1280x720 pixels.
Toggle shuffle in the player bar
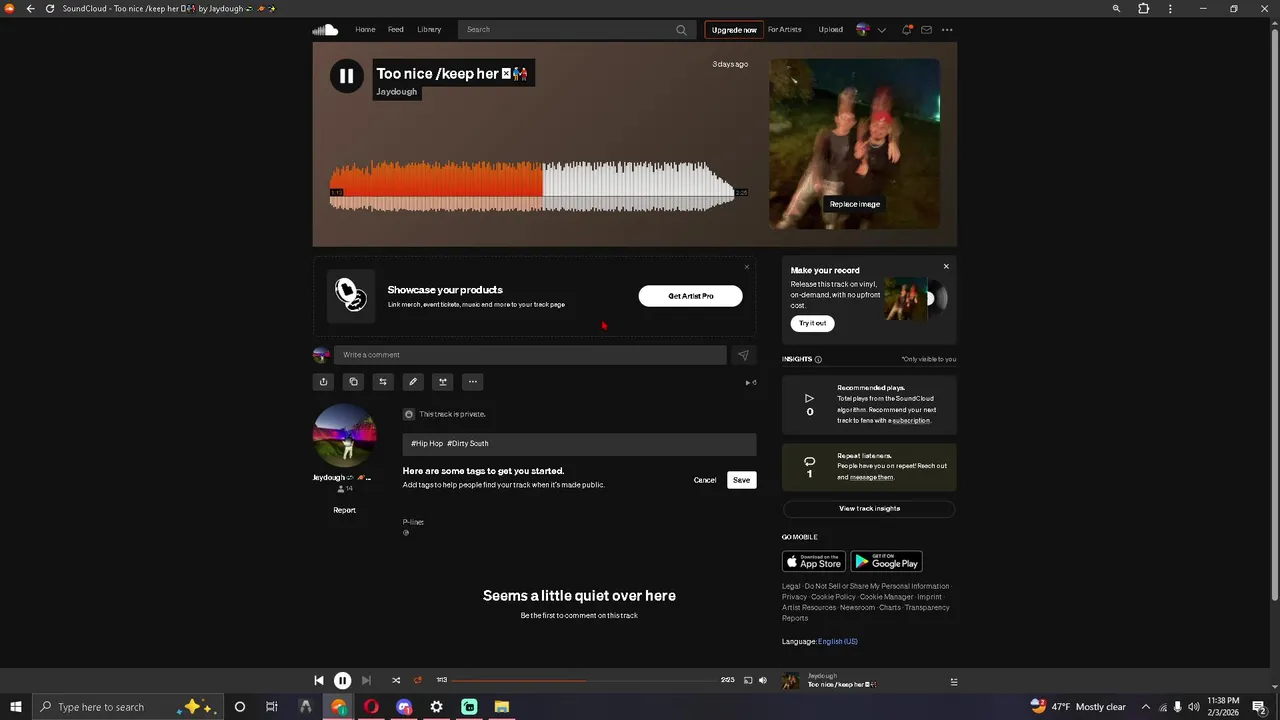coord(396,681)
